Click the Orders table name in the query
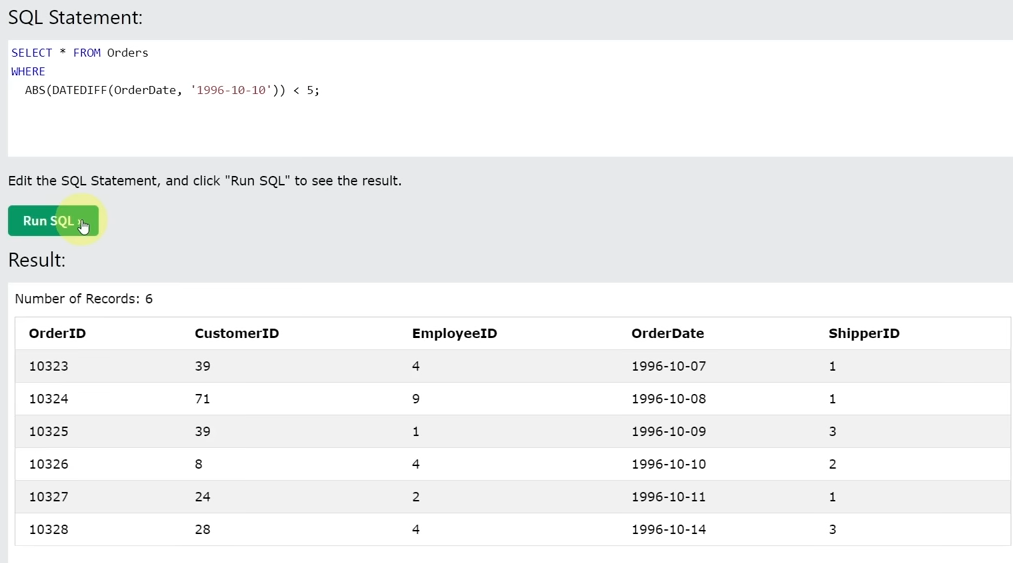Viewport: 1013px width, 563px height. (x=127, y=53)
